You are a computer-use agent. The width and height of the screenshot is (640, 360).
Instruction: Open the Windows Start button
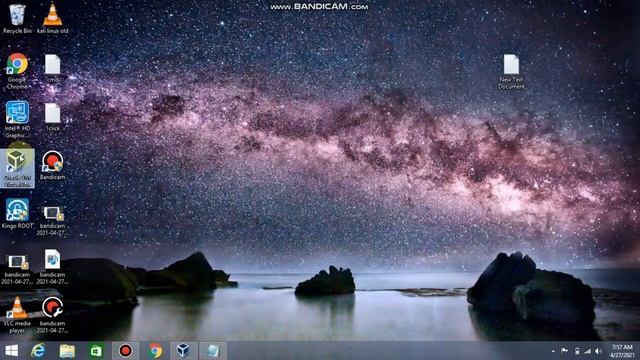pos(11,351)
